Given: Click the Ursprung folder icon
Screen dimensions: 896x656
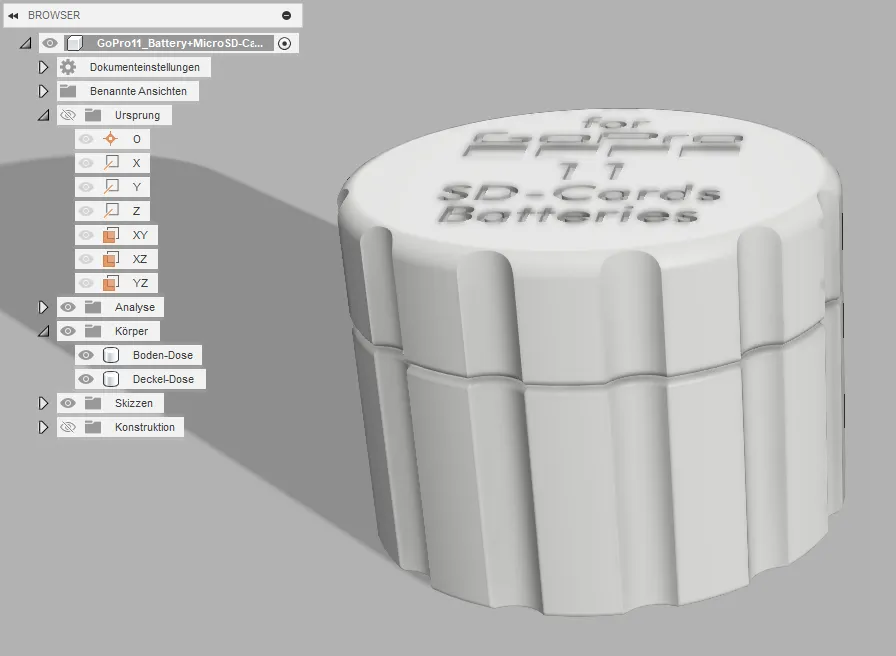Looking at the screenshot, I should (x=93, y=115).
